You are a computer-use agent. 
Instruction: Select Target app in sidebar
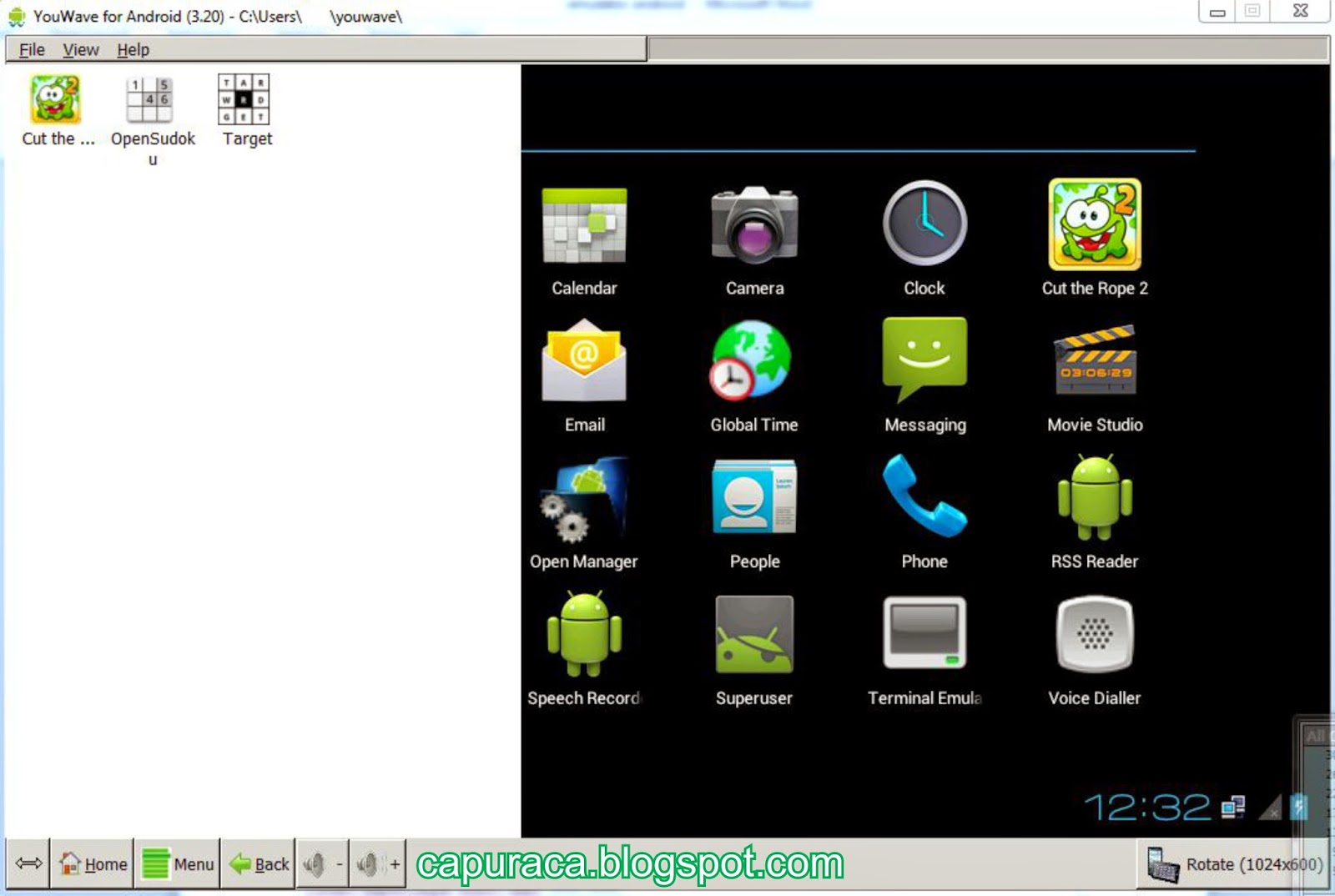pos(246,111)
